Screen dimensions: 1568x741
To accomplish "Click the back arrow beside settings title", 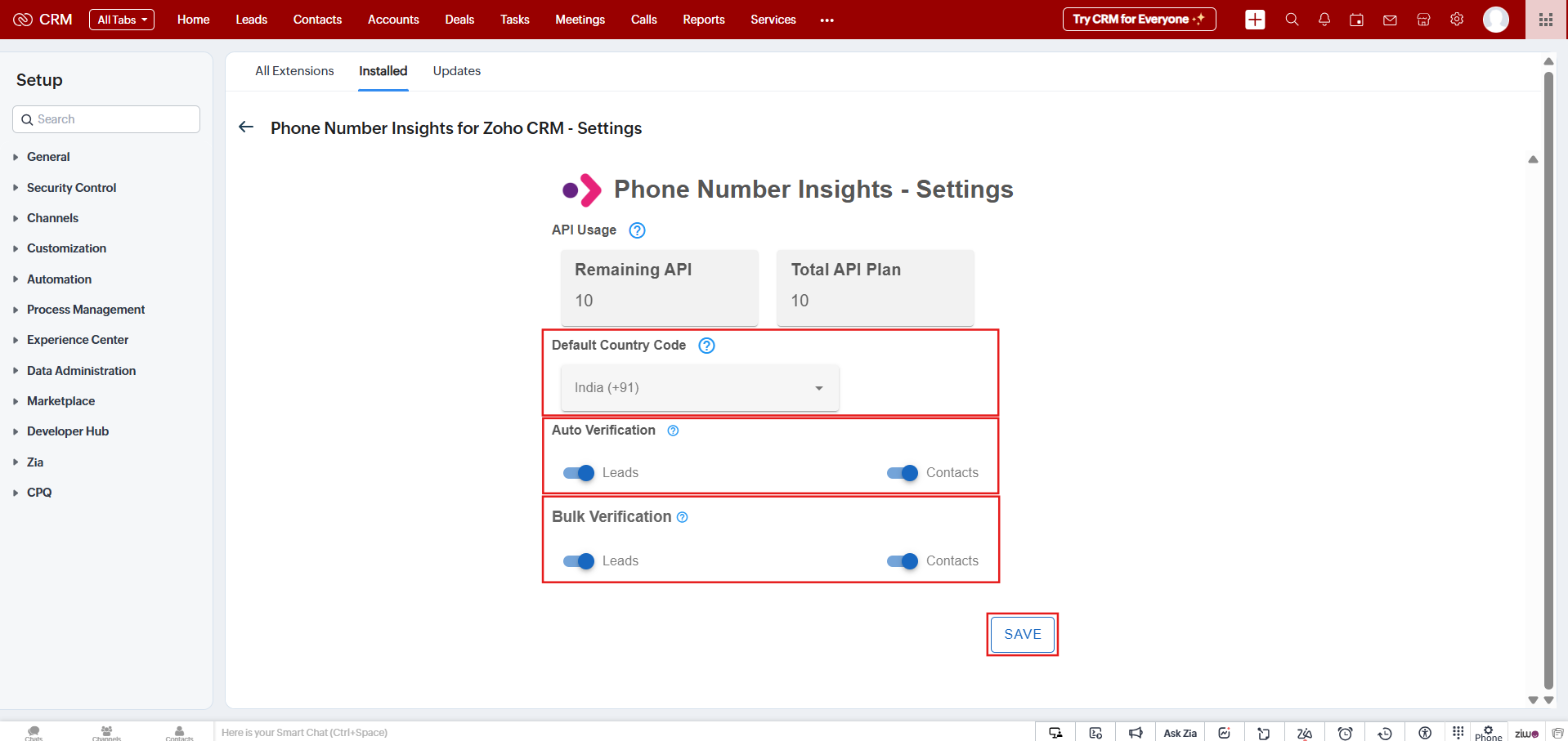I will 246,127.
